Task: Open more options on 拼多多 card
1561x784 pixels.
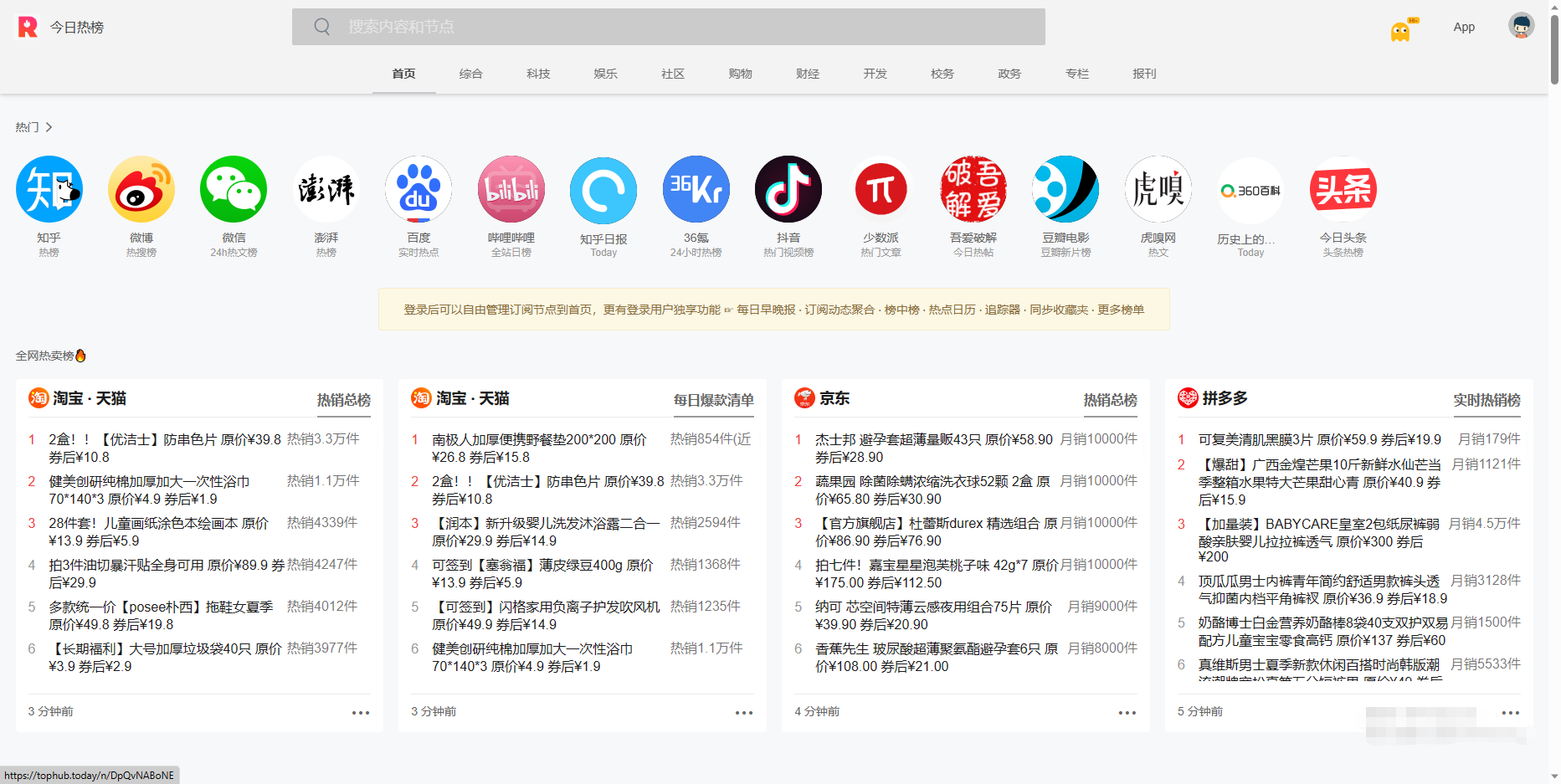Action: tap(1511, 713)
